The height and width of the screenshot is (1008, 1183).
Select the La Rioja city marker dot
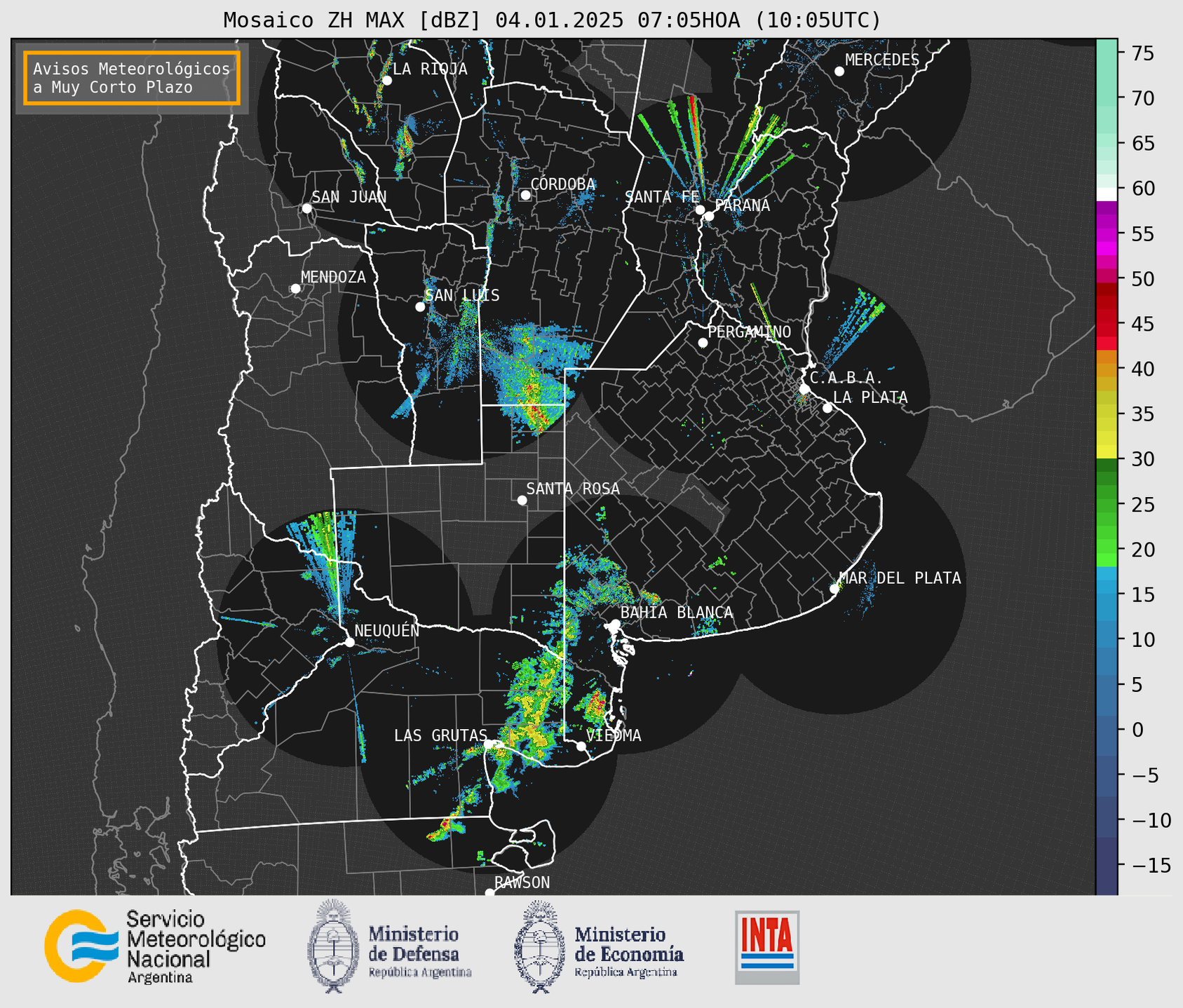point(386,81)
